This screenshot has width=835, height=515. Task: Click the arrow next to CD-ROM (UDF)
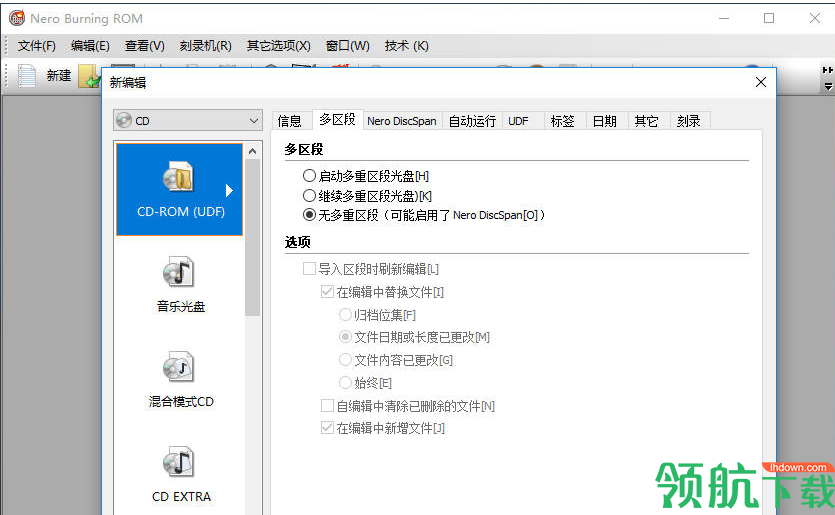point(229,190)
